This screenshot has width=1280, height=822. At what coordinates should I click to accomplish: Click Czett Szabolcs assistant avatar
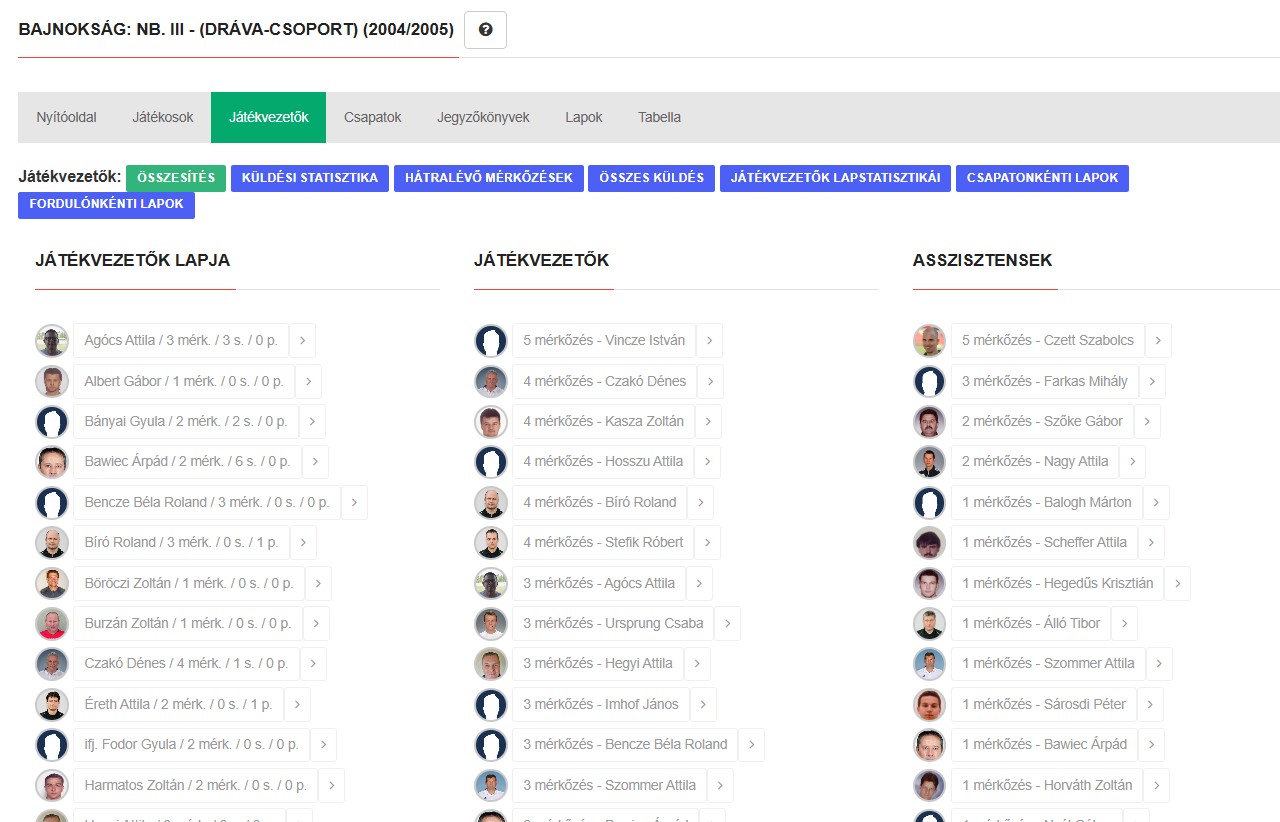[x=930, y=341]
